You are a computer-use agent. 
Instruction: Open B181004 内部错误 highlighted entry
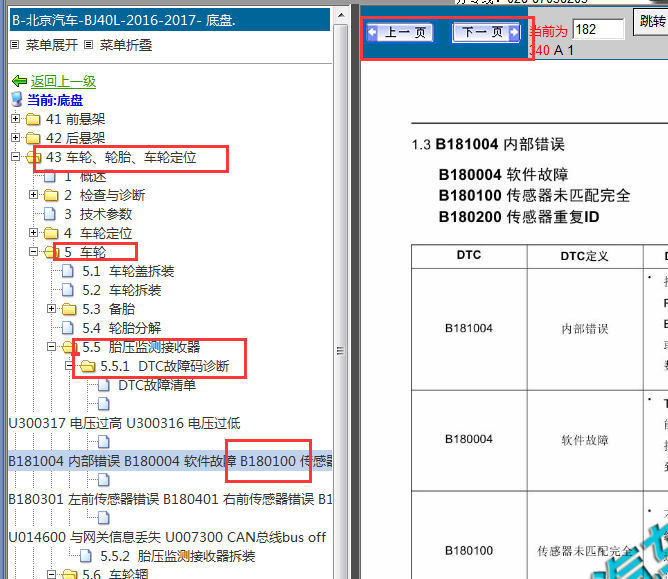point(170,461)
